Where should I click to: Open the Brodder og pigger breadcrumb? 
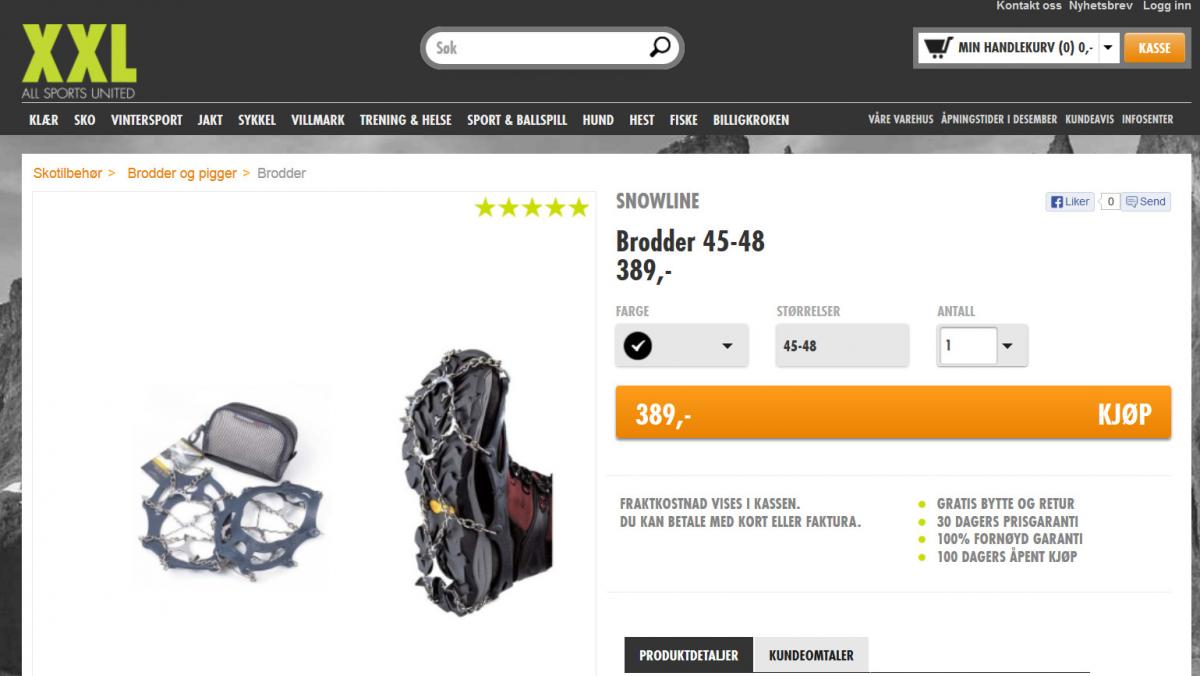[x=182, y=173]
